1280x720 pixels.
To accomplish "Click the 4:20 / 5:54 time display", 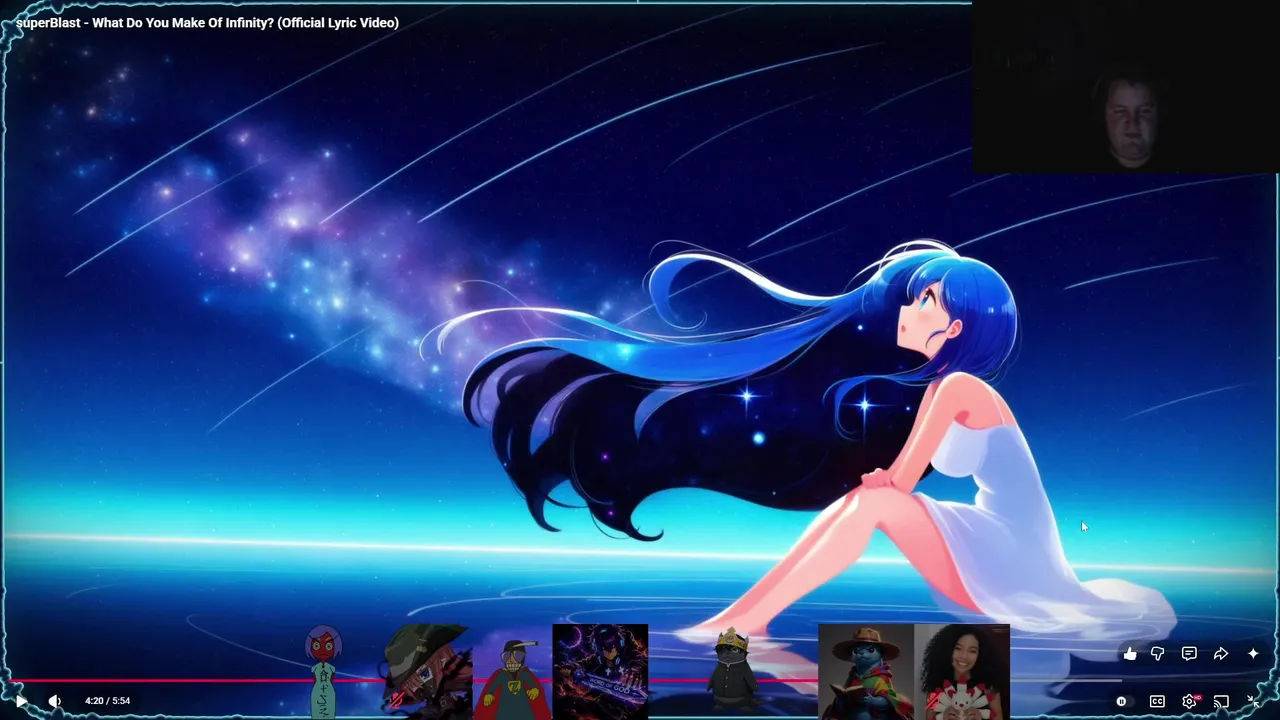I will pos(108,701).
